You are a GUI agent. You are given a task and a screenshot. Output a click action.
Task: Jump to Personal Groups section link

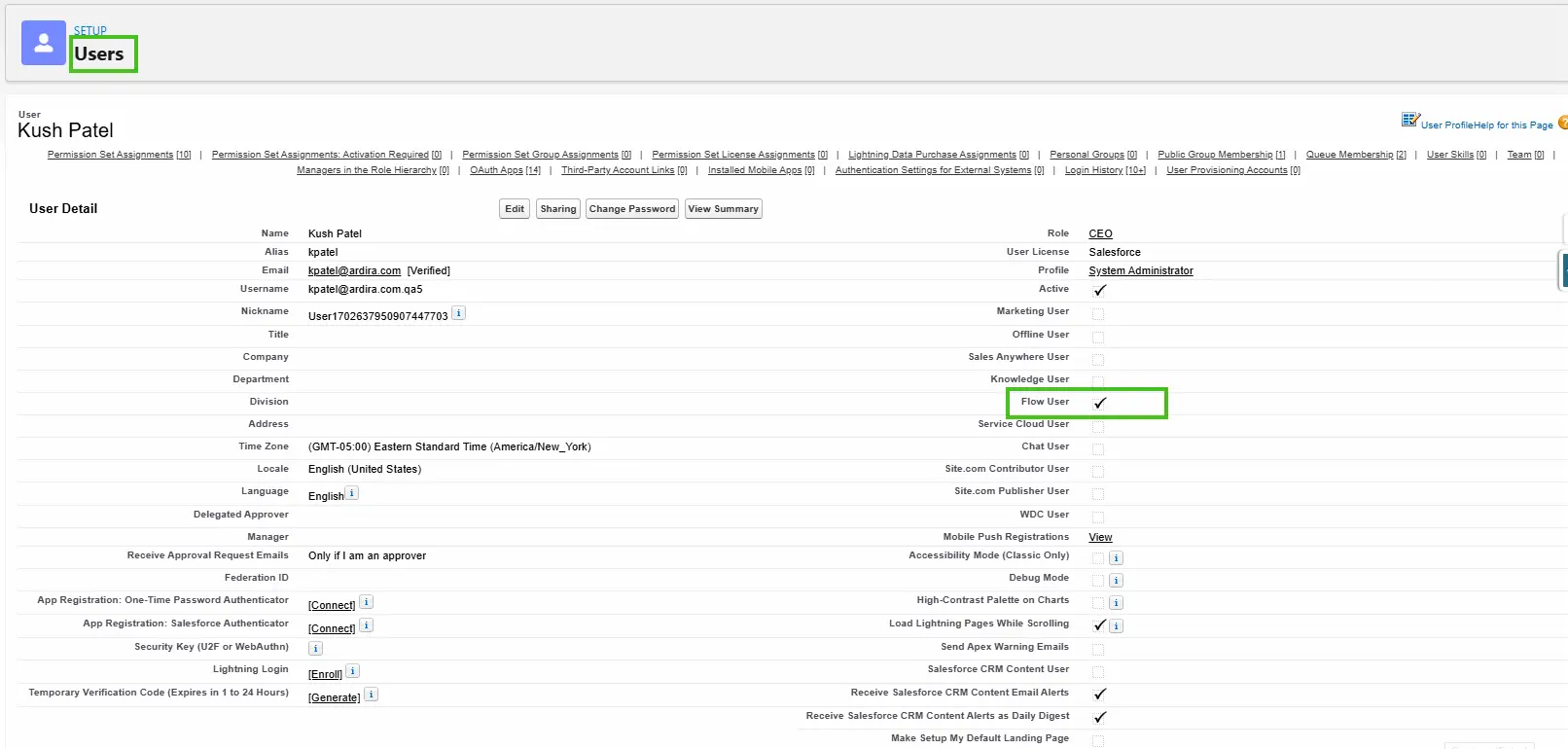[x=1093, y=155]
